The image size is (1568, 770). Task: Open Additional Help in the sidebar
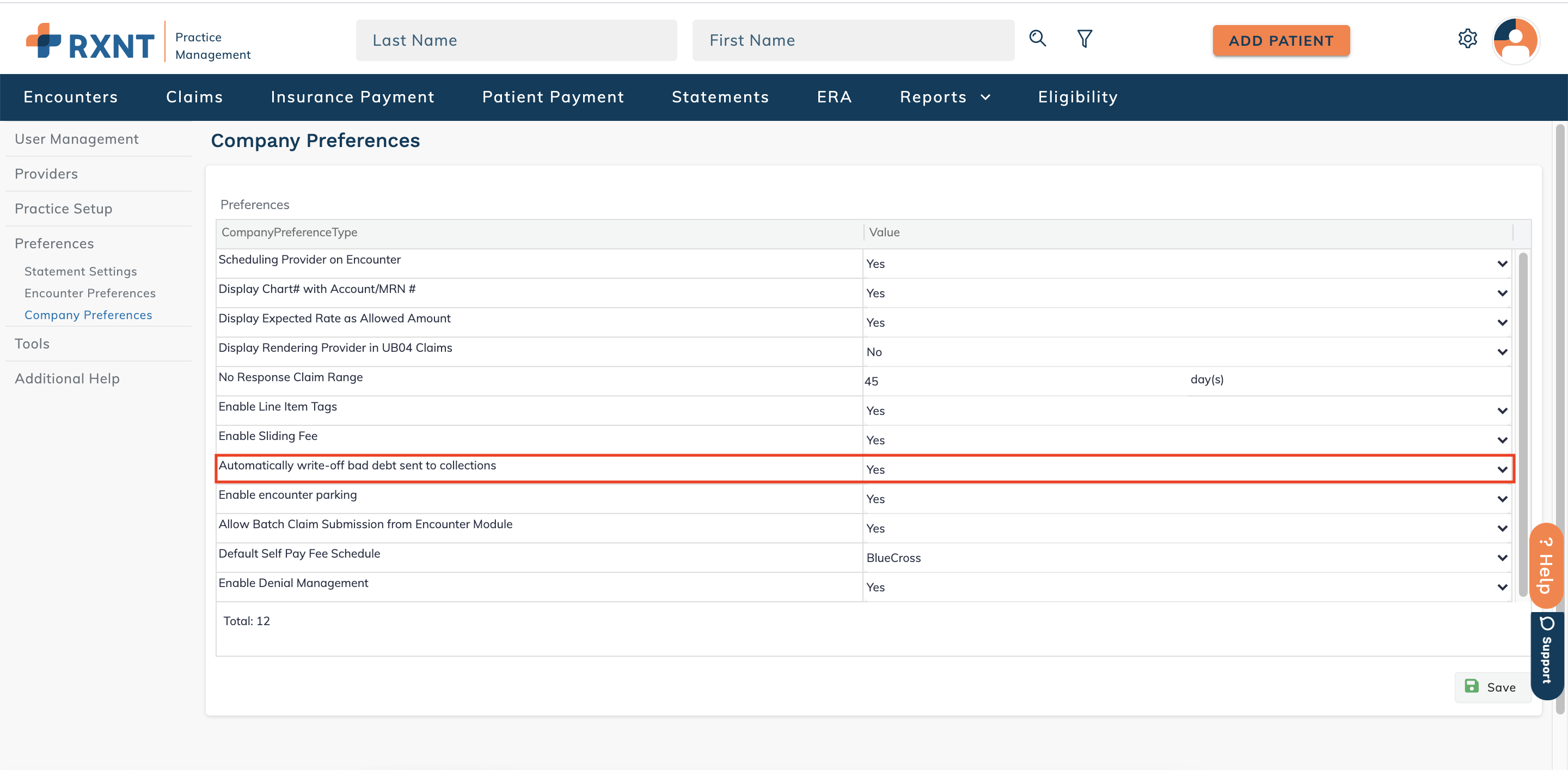67,378
